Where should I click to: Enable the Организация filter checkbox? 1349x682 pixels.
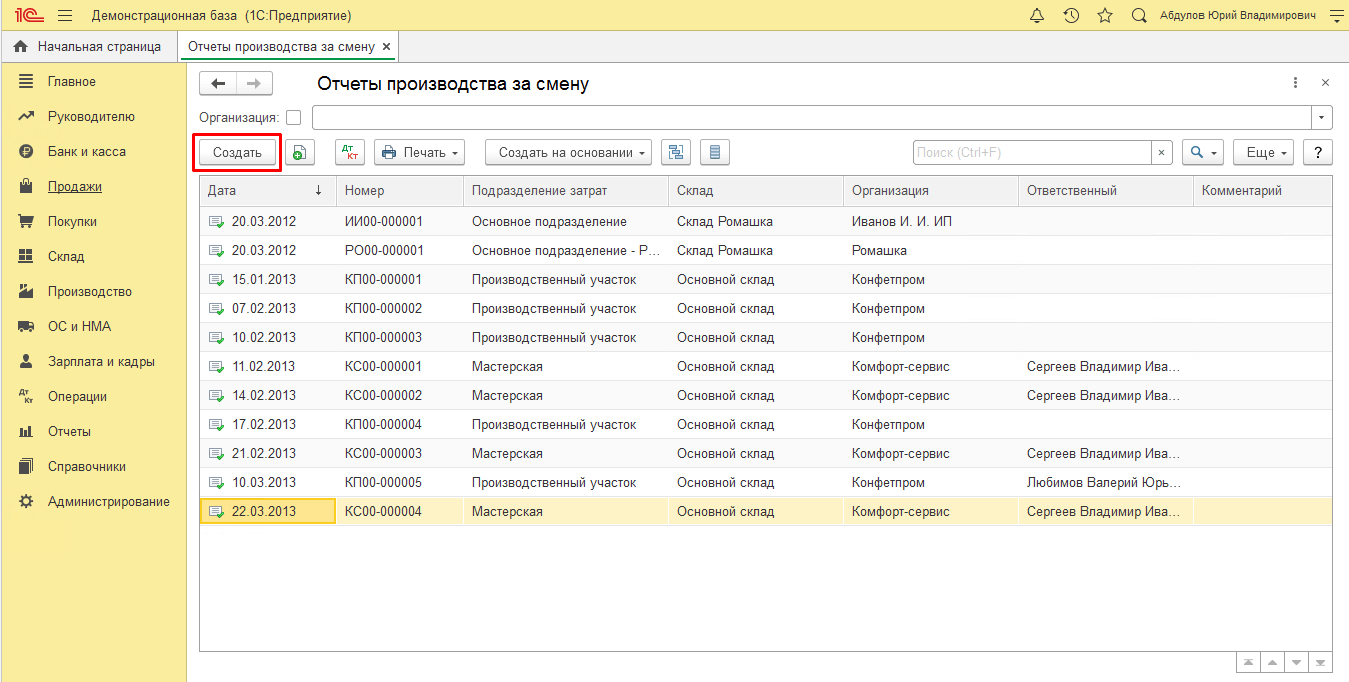coord(293,118)
